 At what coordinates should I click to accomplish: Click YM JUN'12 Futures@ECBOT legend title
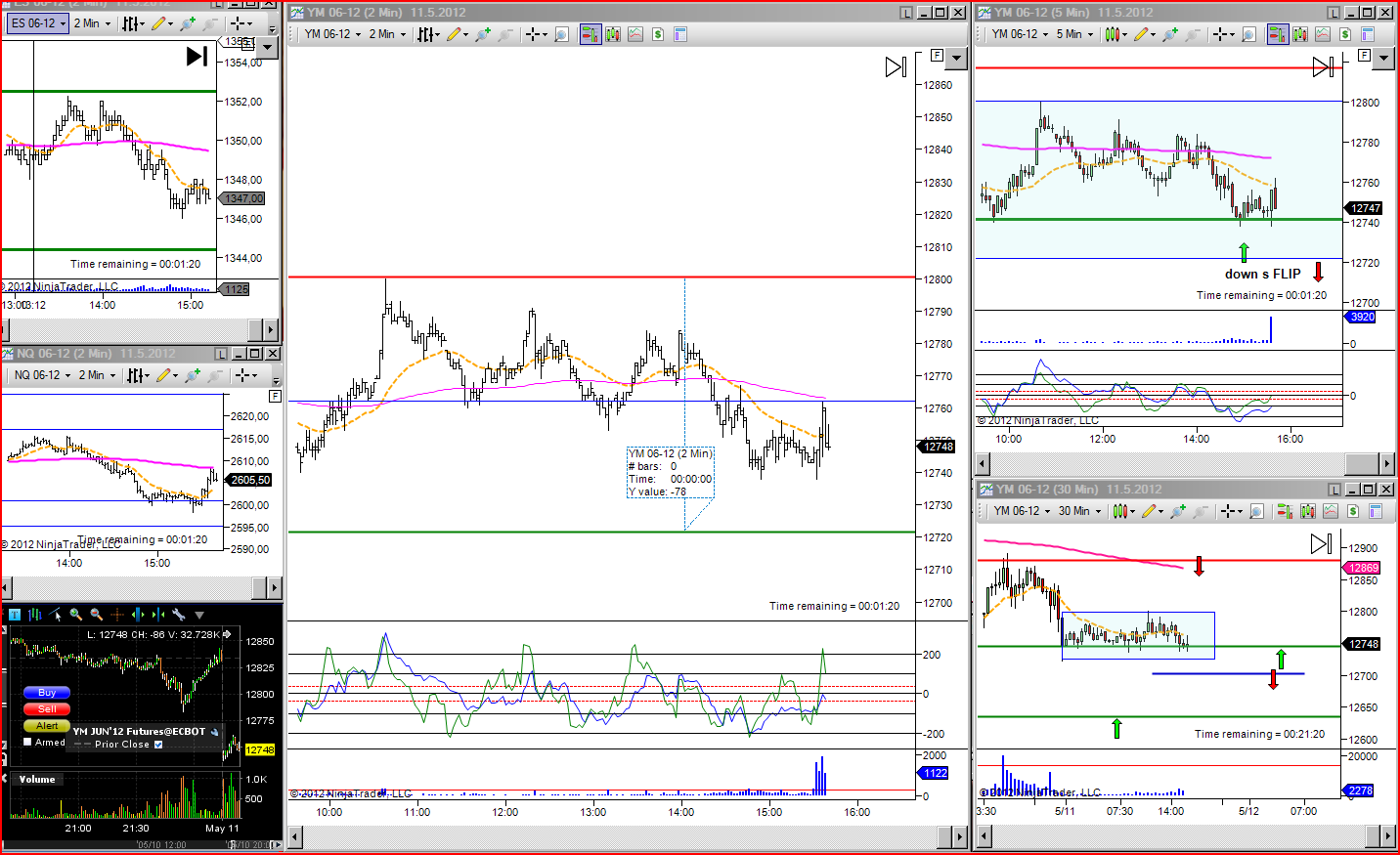click(140, 731)
